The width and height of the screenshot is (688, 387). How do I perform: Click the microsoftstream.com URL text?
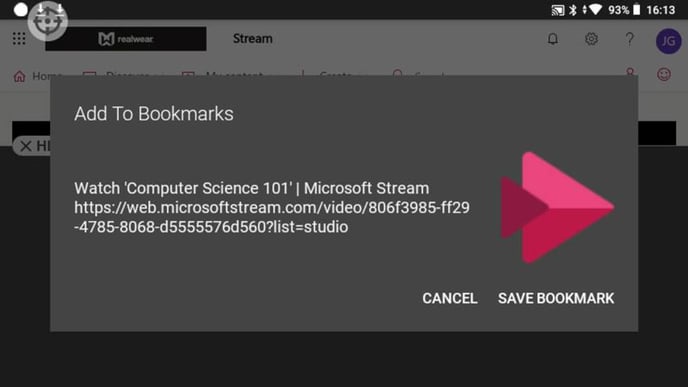272,217
